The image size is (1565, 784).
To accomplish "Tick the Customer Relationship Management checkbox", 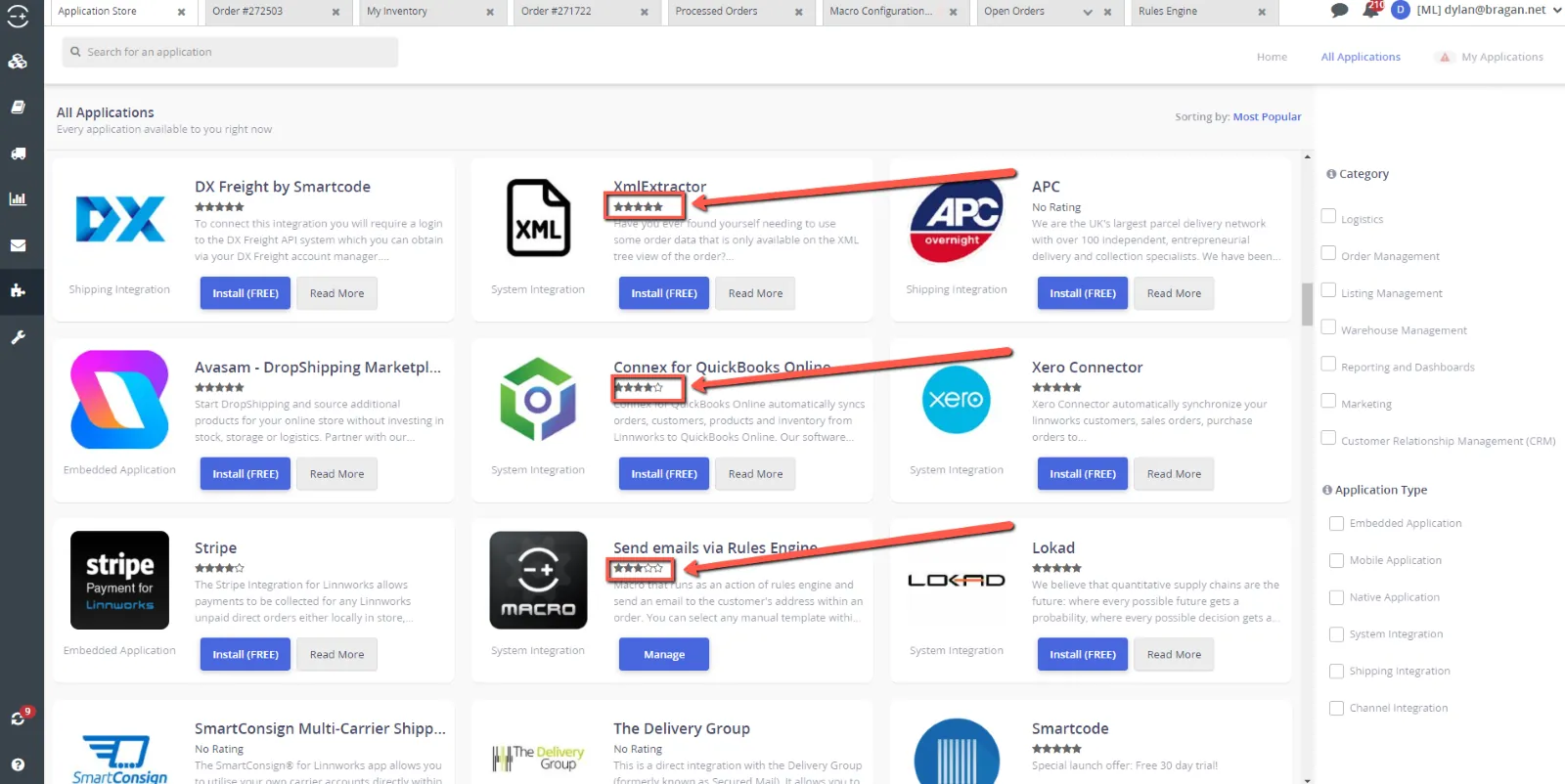I will [1328, 438].
